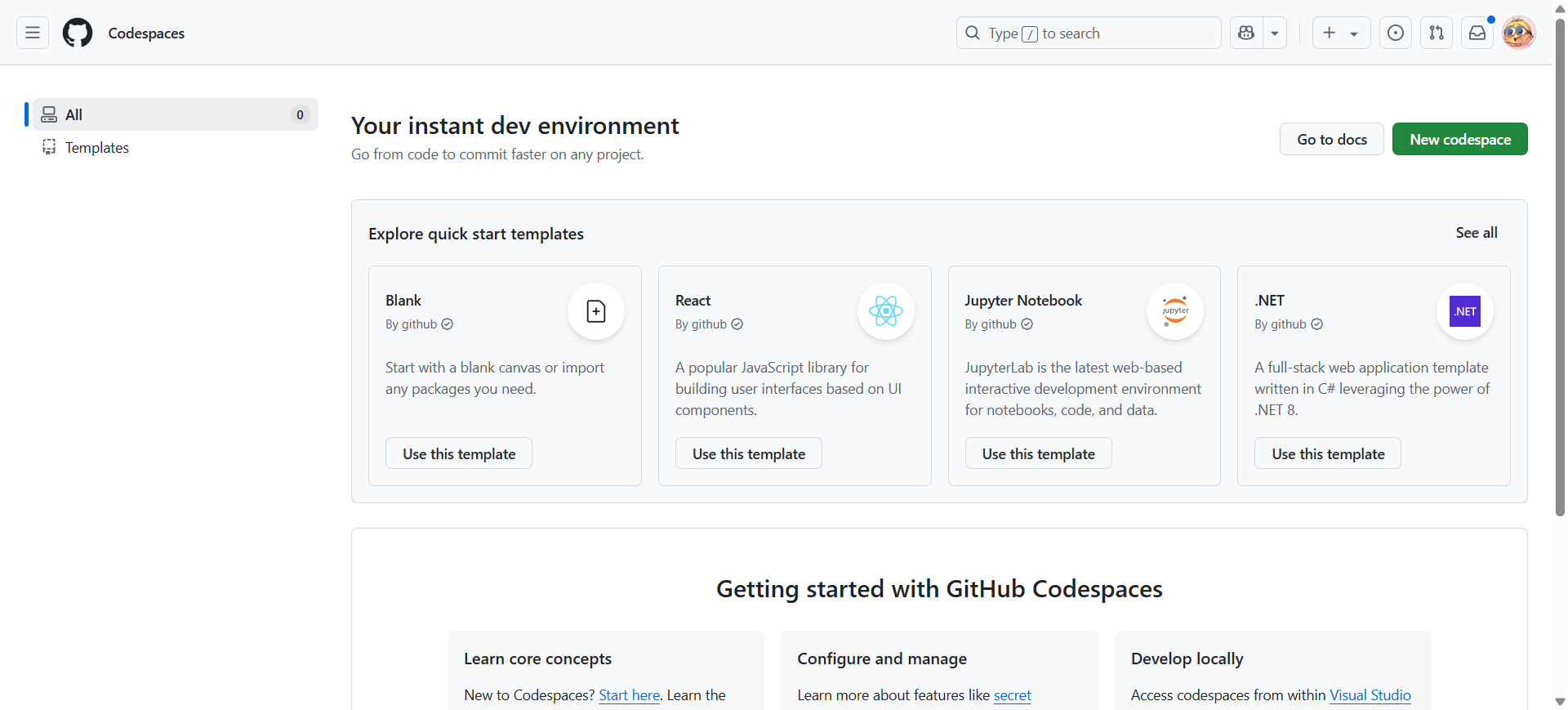Click the Learn core concepts heading

(537, 659)
